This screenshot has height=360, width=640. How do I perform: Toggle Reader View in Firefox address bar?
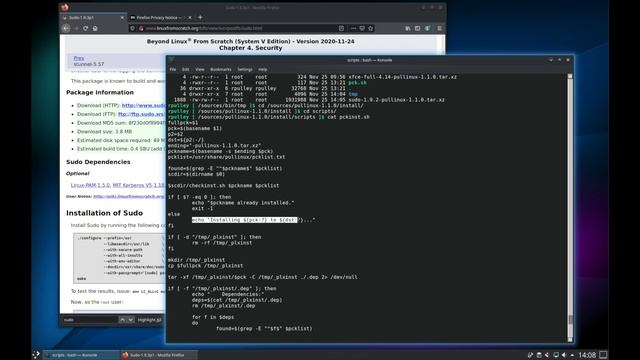point(341,28)
